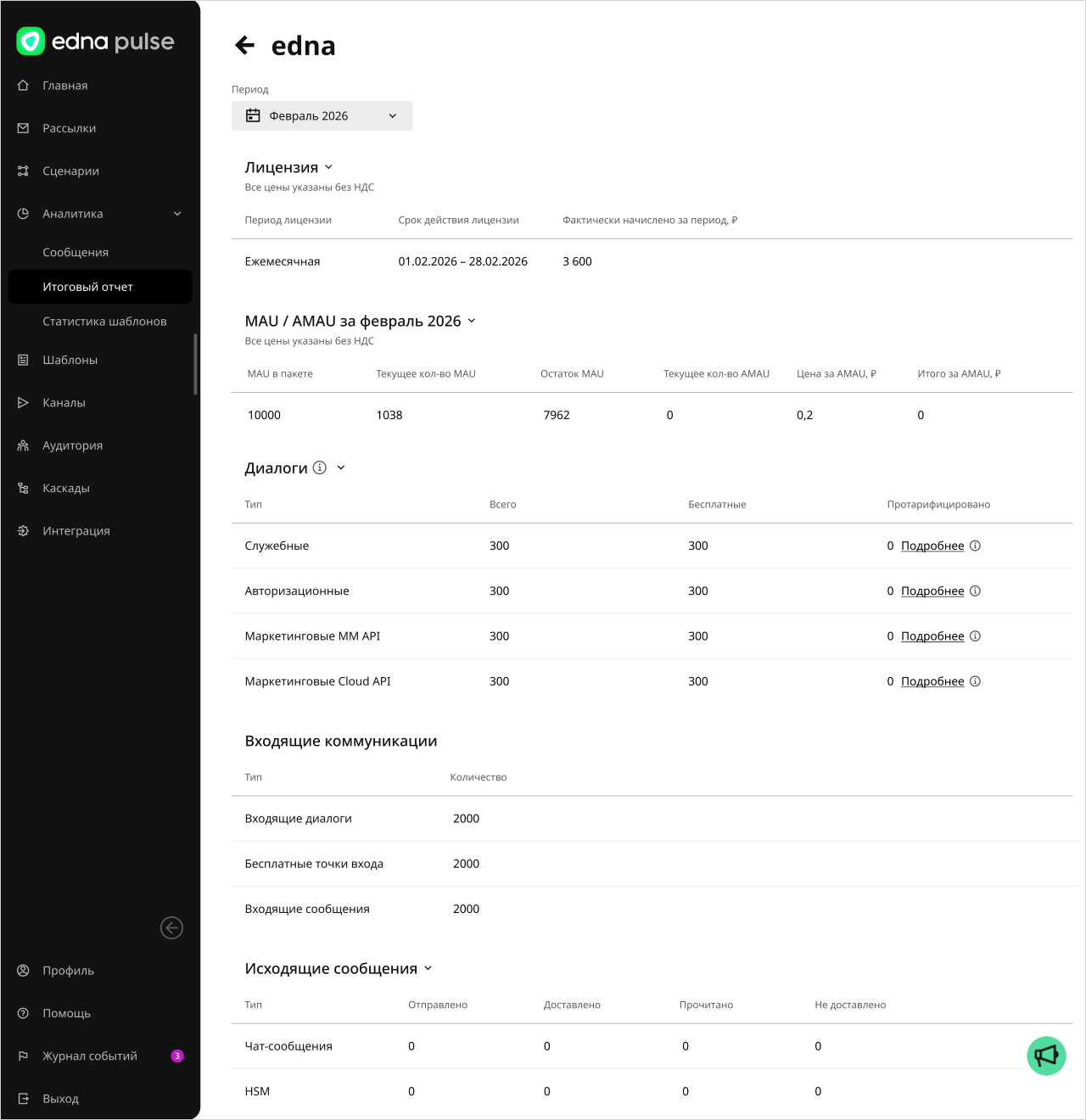Screen dimensions: 1086x1120
Task: Open Подробнее for Маркетинговые MM API
Action: point(932,636)
